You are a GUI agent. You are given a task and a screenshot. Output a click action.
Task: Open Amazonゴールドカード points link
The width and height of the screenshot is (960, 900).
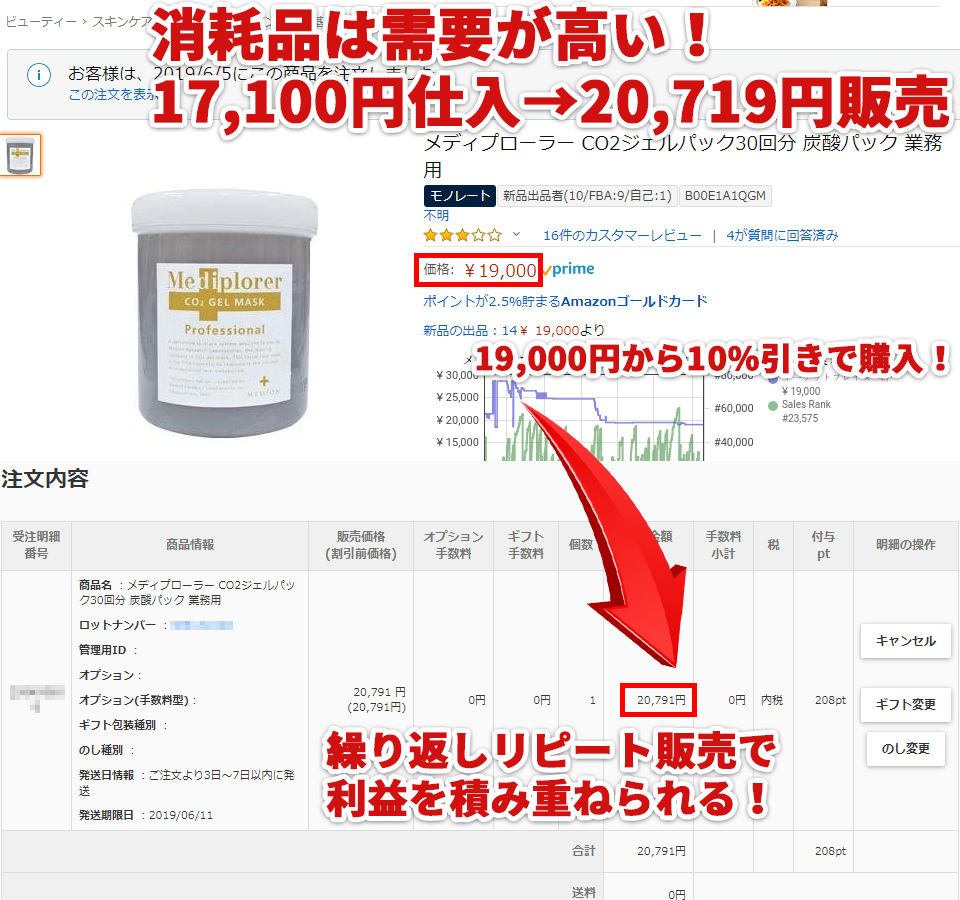565,301
